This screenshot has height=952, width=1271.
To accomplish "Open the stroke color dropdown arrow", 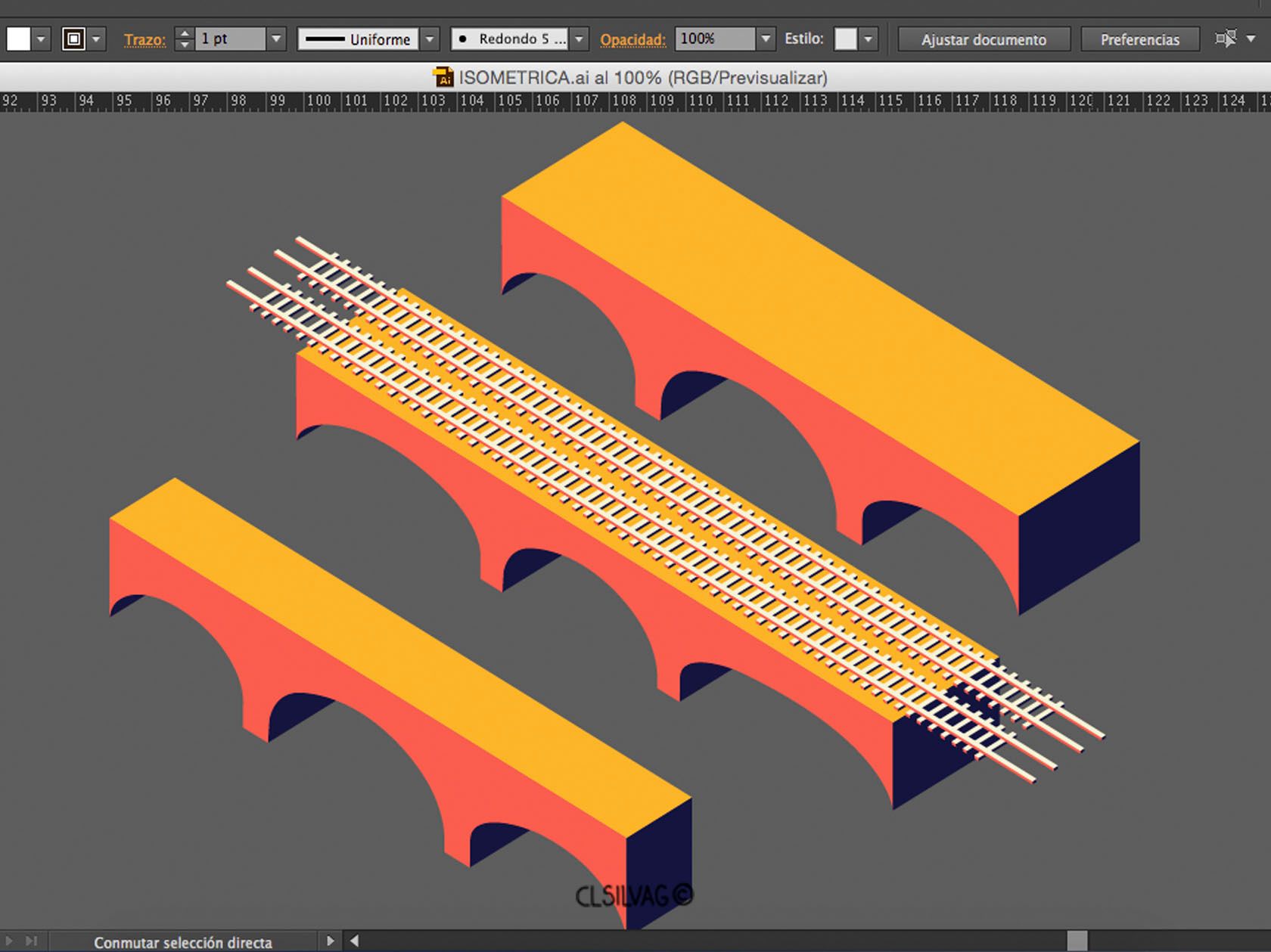I will [x=96, y=39].
